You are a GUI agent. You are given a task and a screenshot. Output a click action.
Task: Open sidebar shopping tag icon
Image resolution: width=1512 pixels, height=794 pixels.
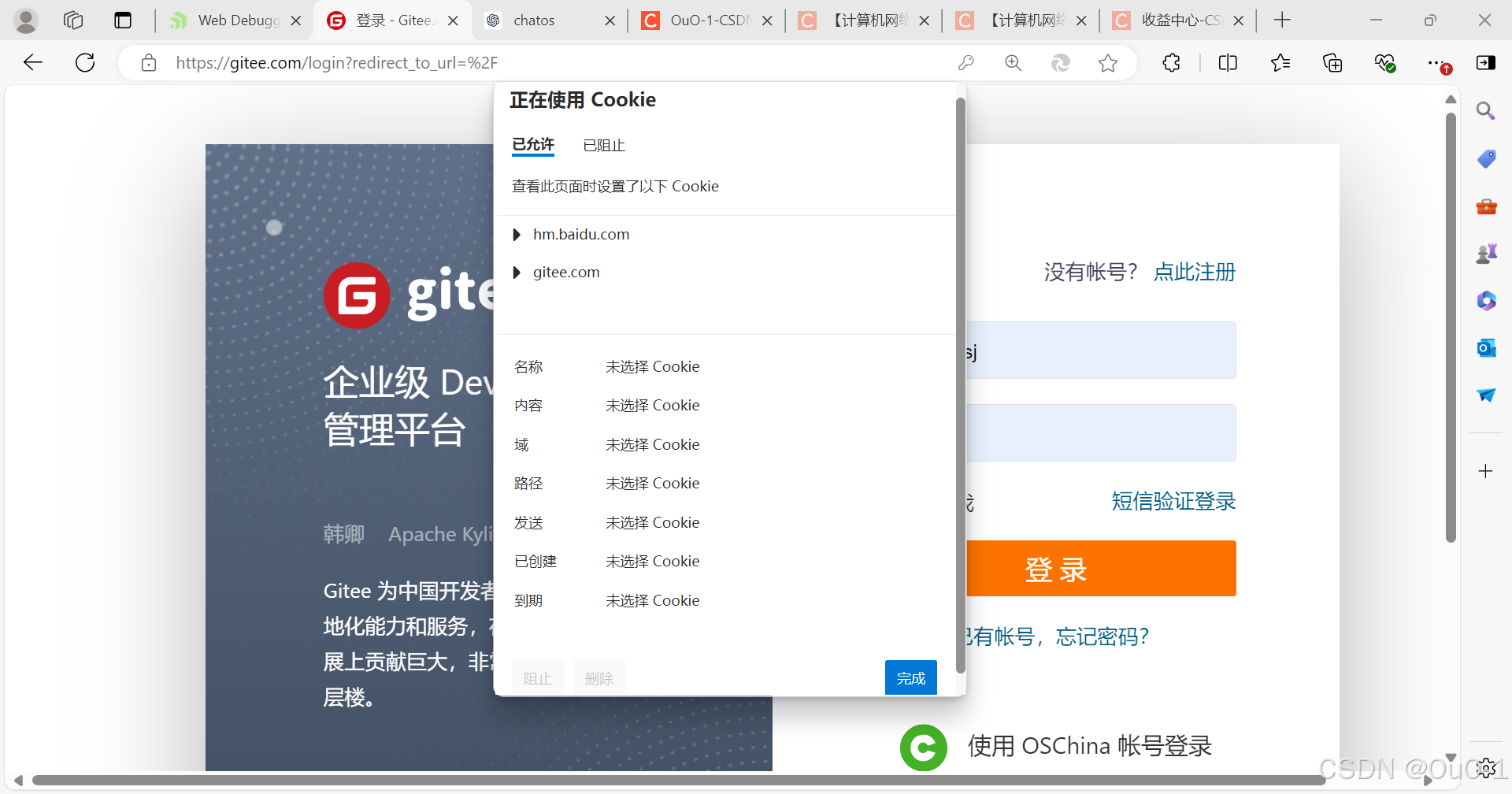(1486, 159)
